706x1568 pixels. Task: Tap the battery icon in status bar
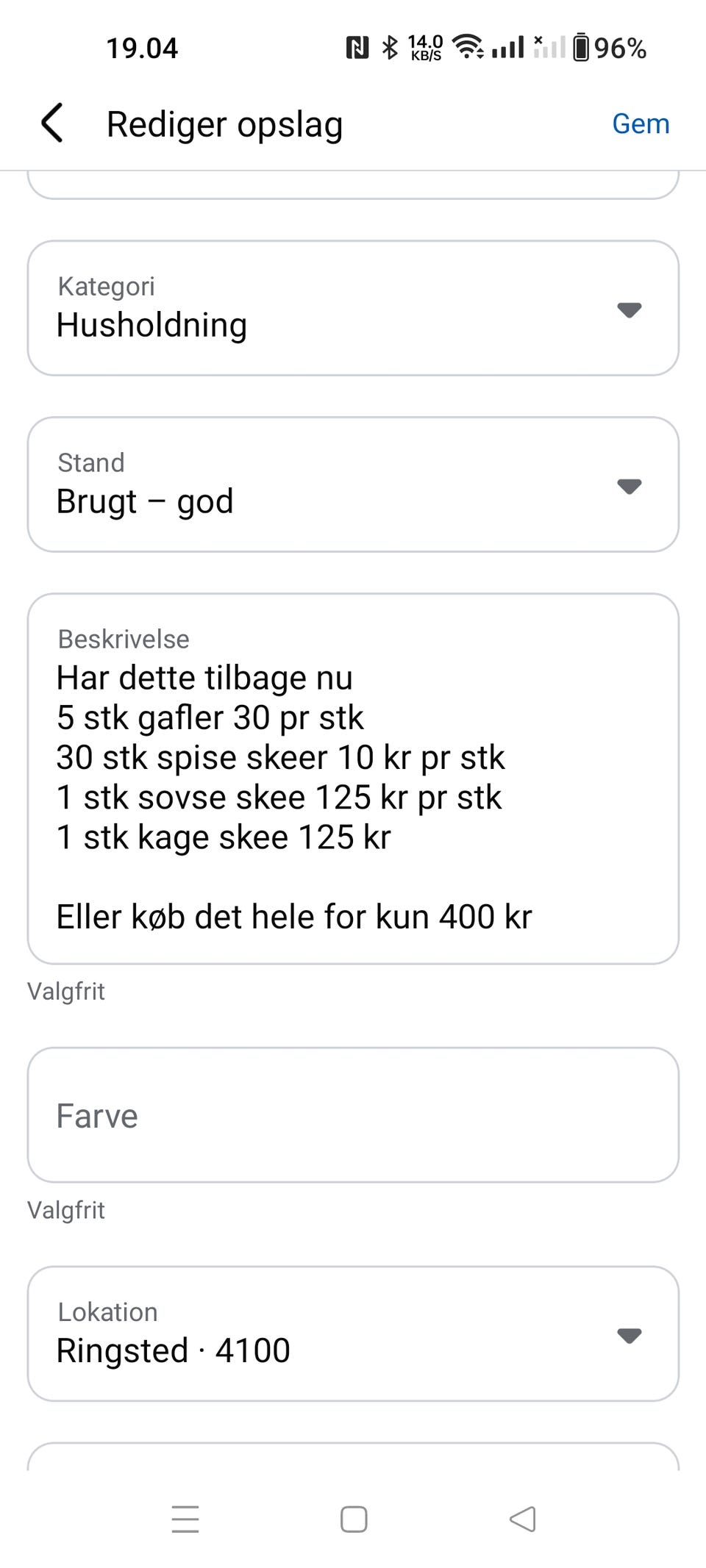pyautogui.click(x=581, y=48)
